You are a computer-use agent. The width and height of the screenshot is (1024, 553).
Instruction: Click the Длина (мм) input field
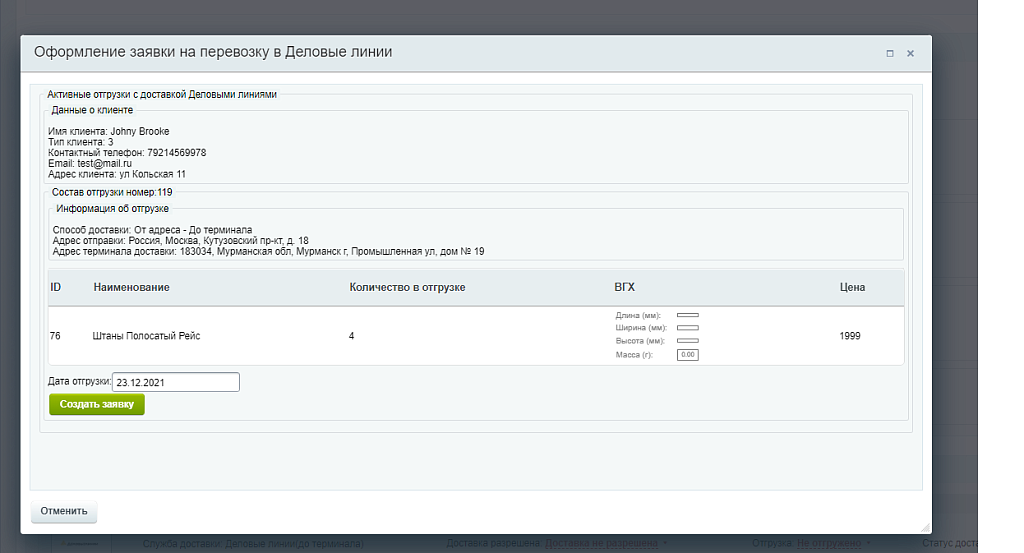pyautogui.click(x=688, y=315)
